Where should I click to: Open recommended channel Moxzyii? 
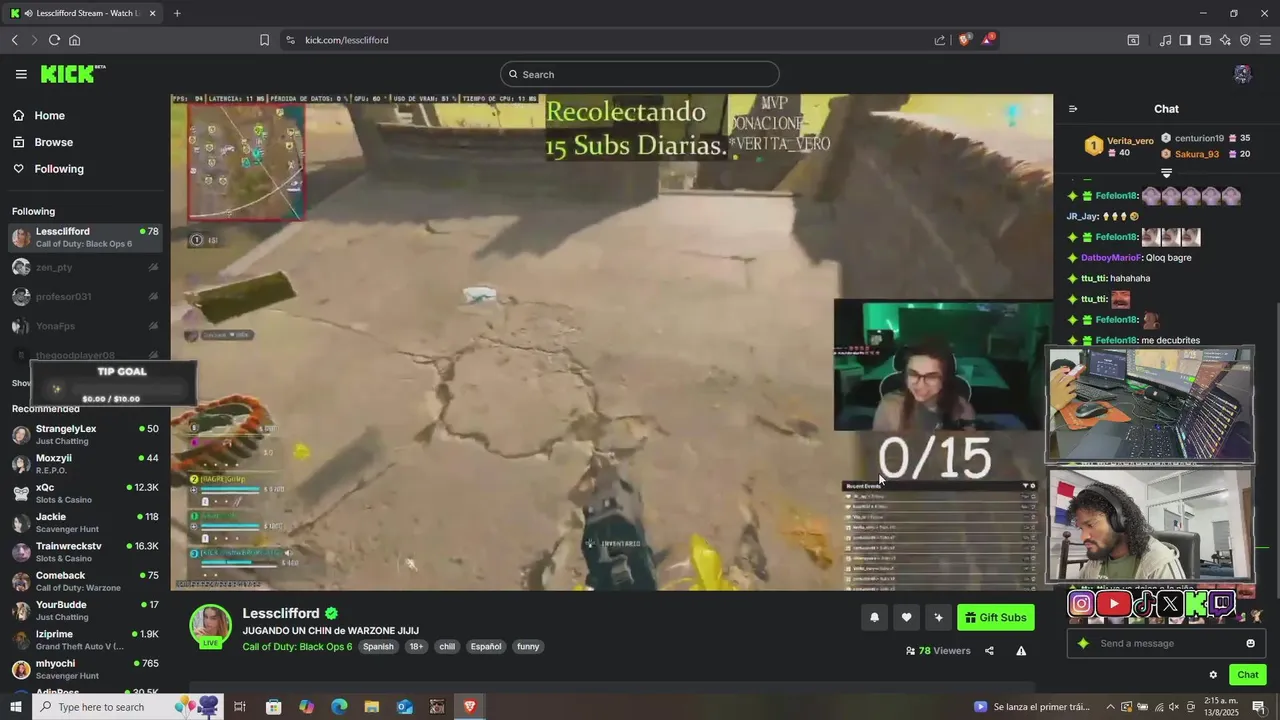click(x=85, y=464)
